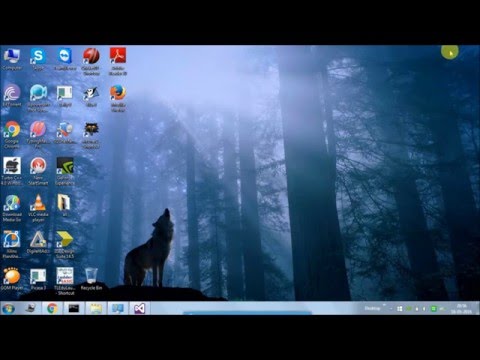
Task: Open the New StartSmart desktop shortcut
Action: [38, 171]
